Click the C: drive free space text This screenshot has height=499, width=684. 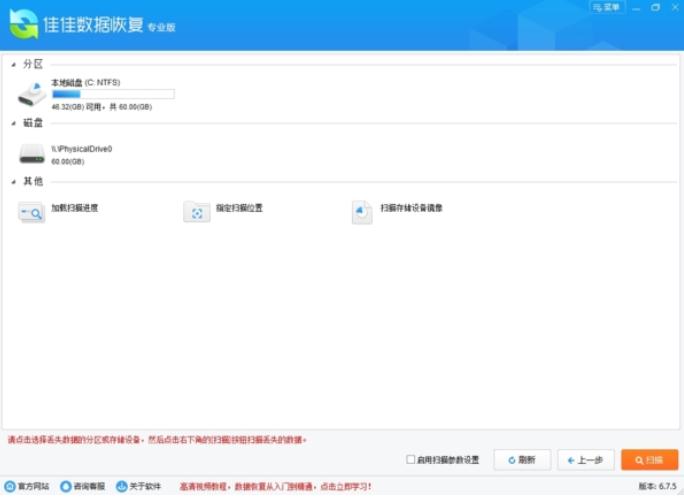tap(102, 107)
